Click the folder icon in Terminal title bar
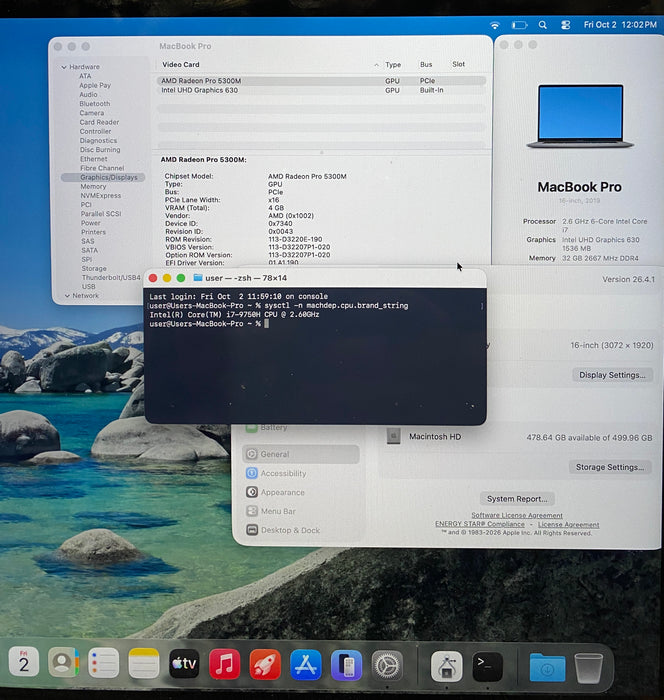 pos(198,278)
